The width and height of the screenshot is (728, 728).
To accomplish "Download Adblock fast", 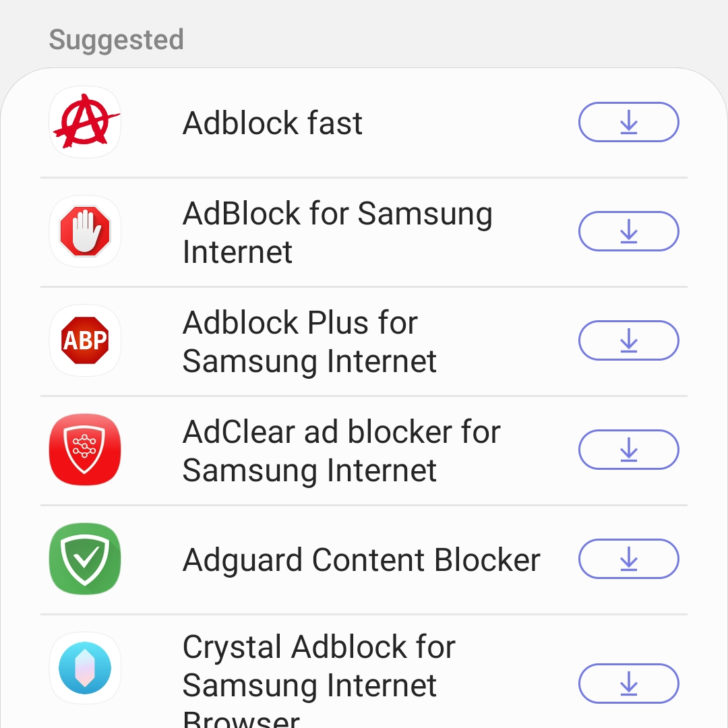I will click(x=628, y=123).
